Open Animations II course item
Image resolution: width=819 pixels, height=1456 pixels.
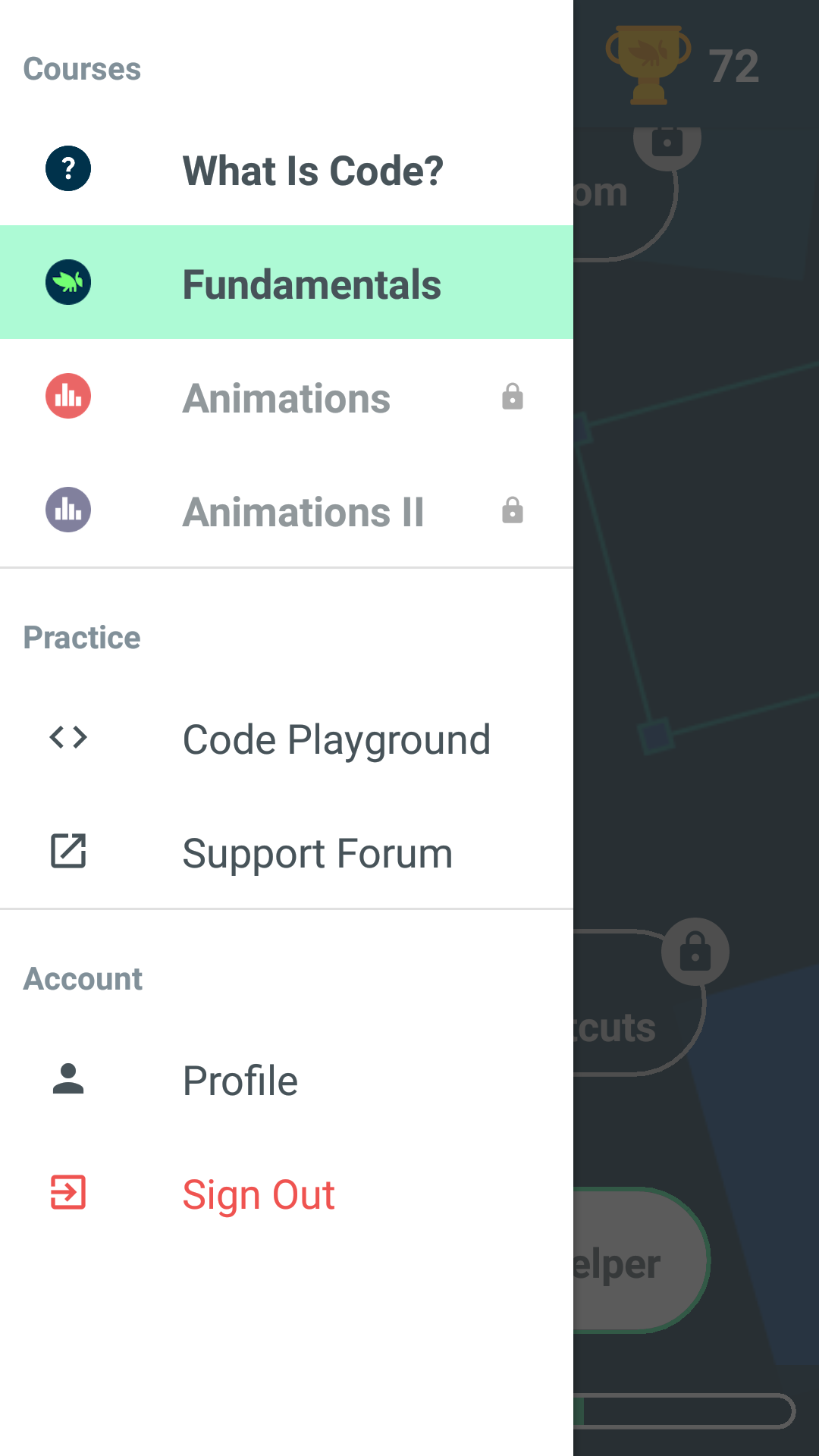pyautogui.click(x=287, y=510)
